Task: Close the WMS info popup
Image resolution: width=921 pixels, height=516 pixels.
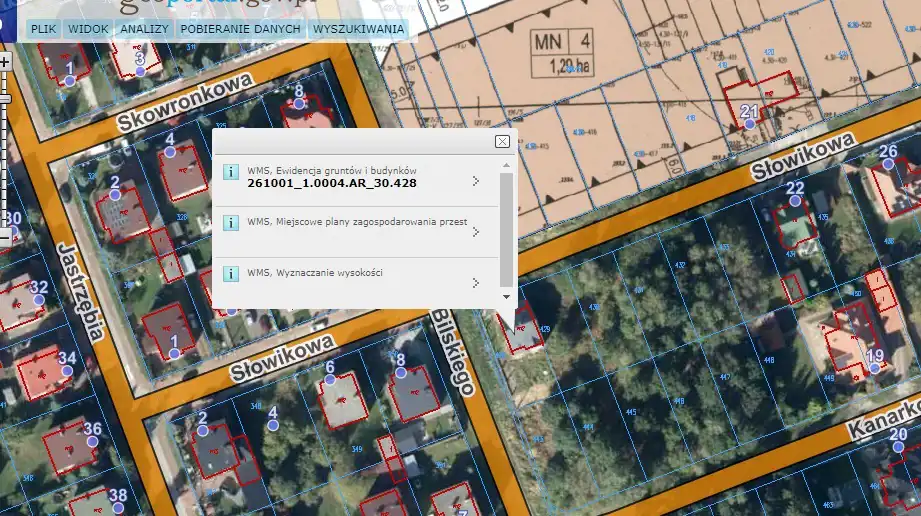Action: [x=502, y=142]
